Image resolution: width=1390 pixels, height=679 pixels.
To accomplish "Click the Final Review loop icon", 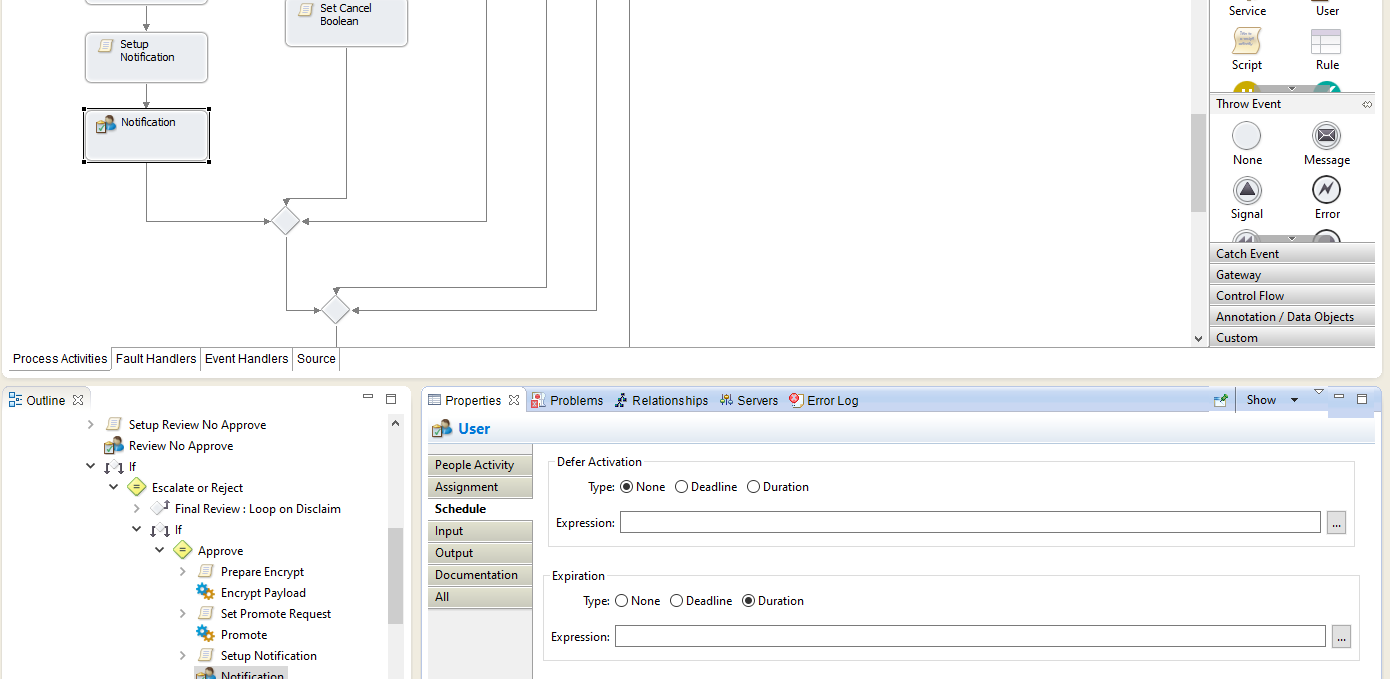I will pos(160,509).
